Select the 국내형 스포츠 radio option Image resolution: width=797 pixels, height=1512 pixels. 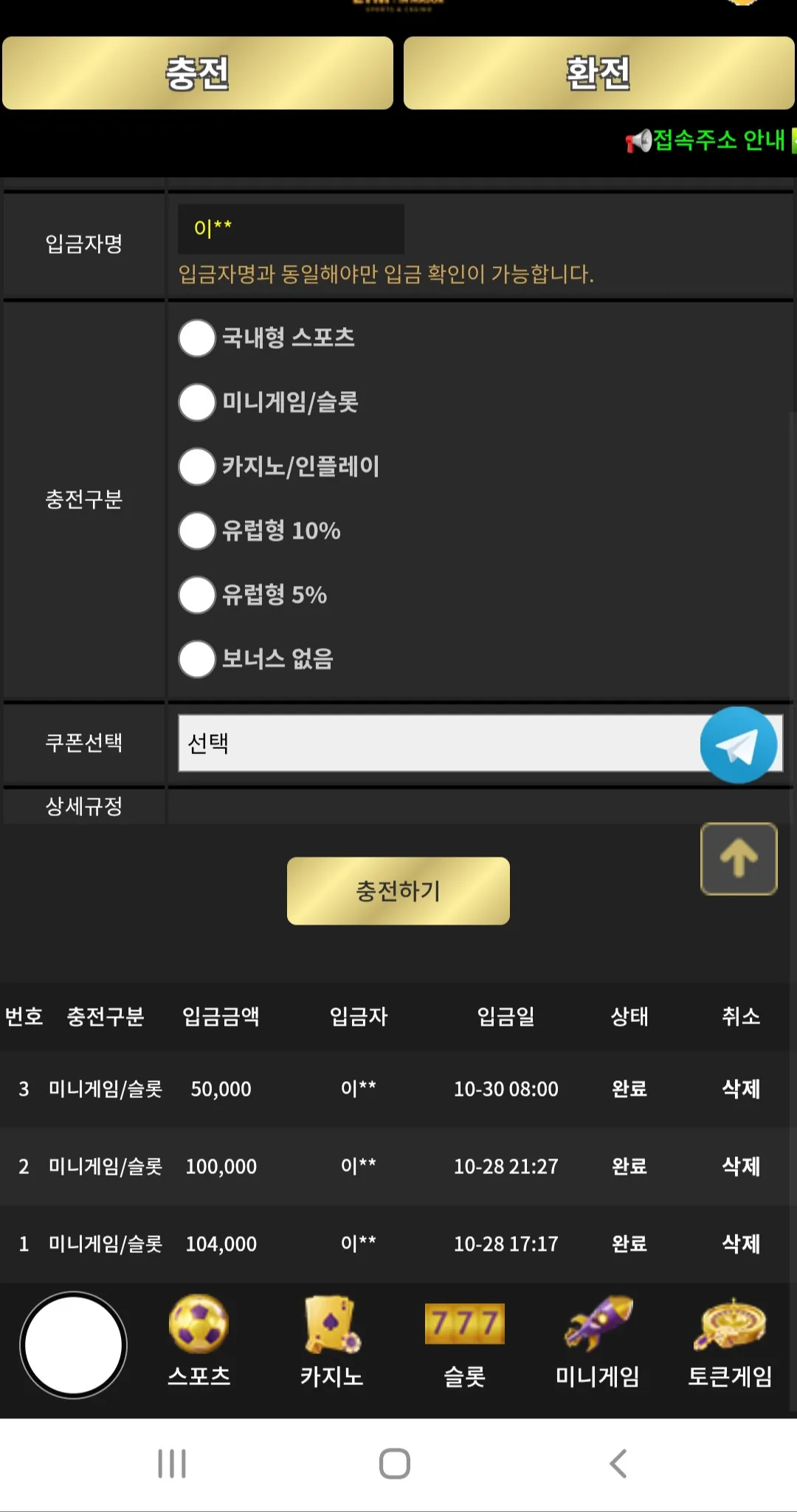pyautogui.click(x=197, y=338)
